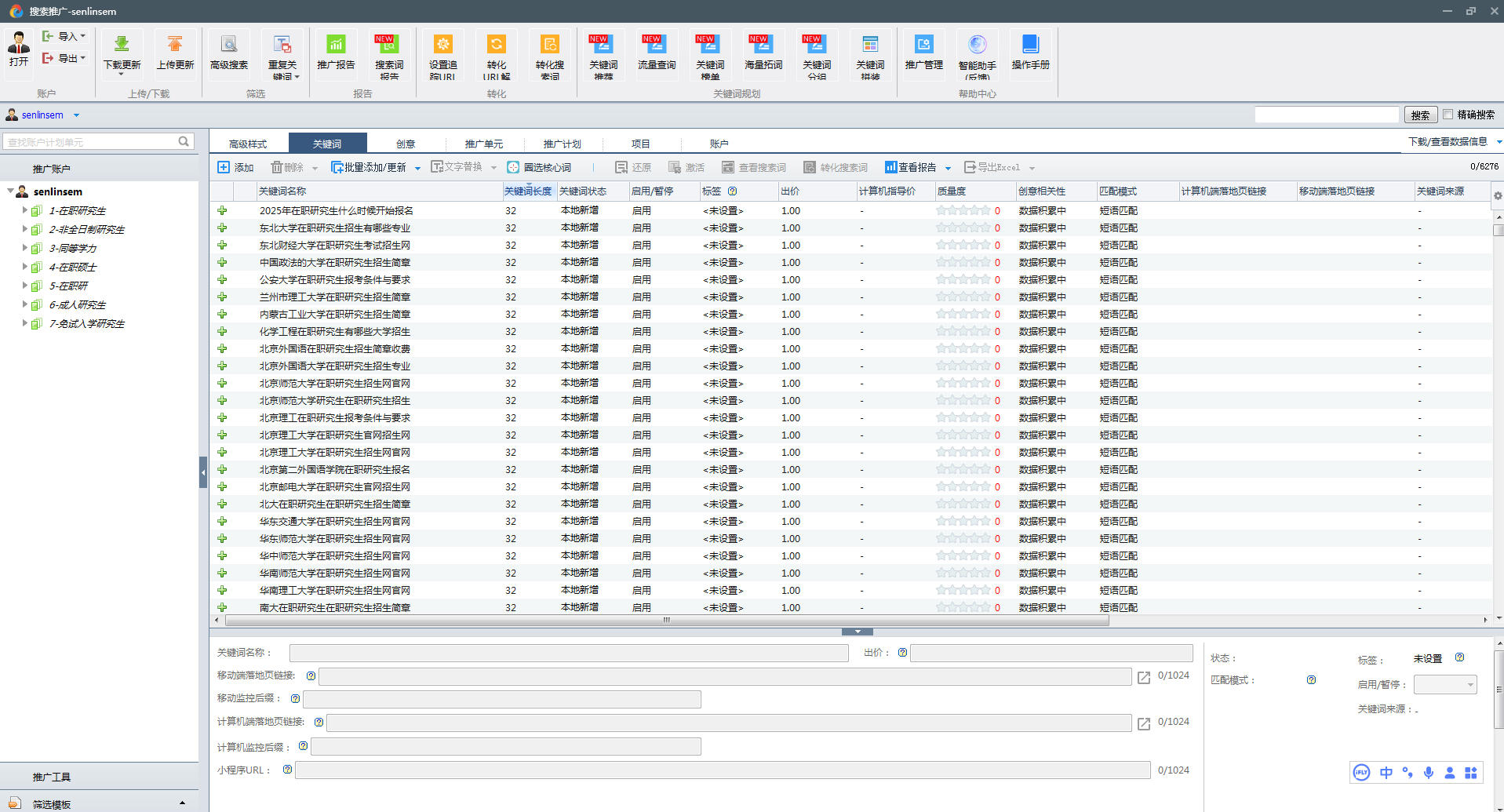The width and height of the screenshot is (1504, 812).
Task: Switch to the 创意 tab
Action: [x=406, y=144]
